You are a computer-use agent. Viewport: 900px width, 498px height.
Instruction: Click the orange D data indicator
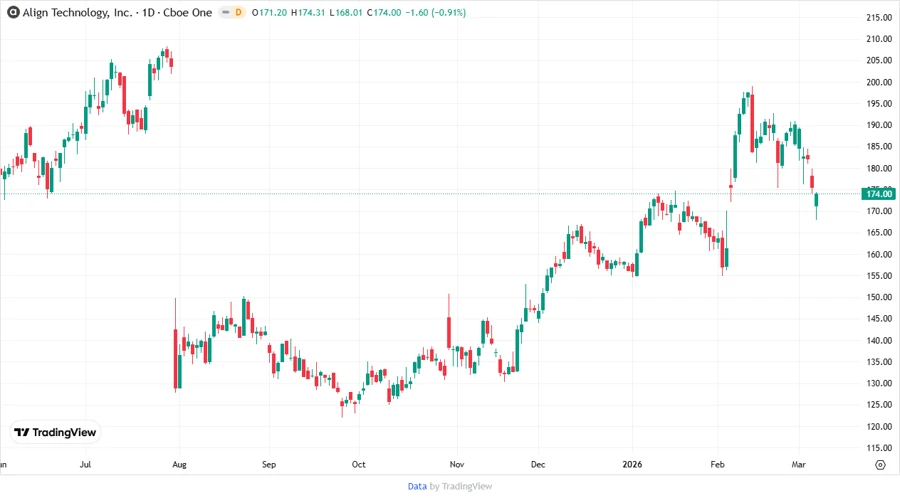pos(238,12)
